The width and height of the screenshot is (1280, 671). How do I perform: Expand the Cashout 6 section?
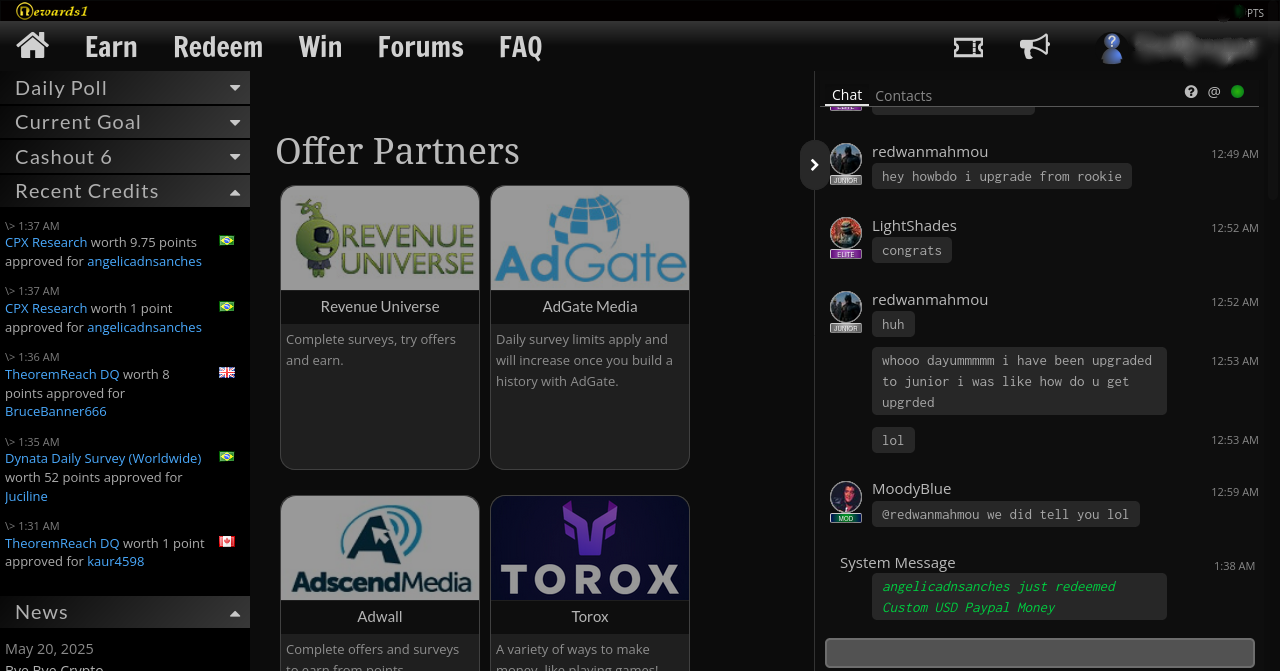tap(125, 157)
